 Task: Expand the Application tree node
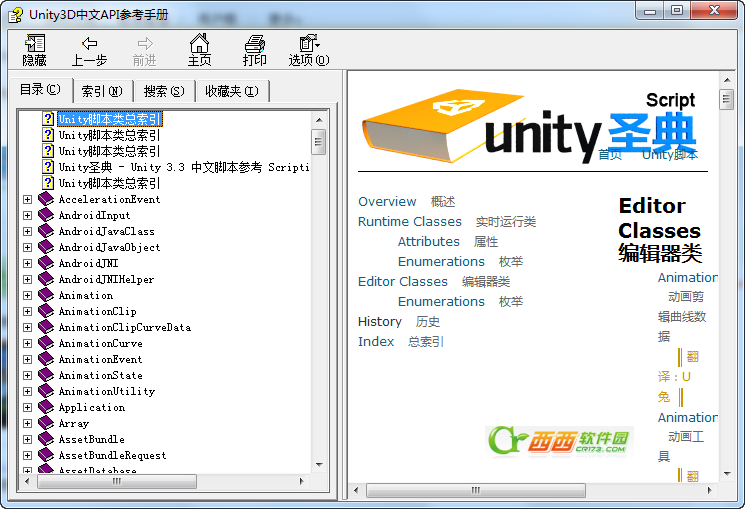(x=28, y=407)
